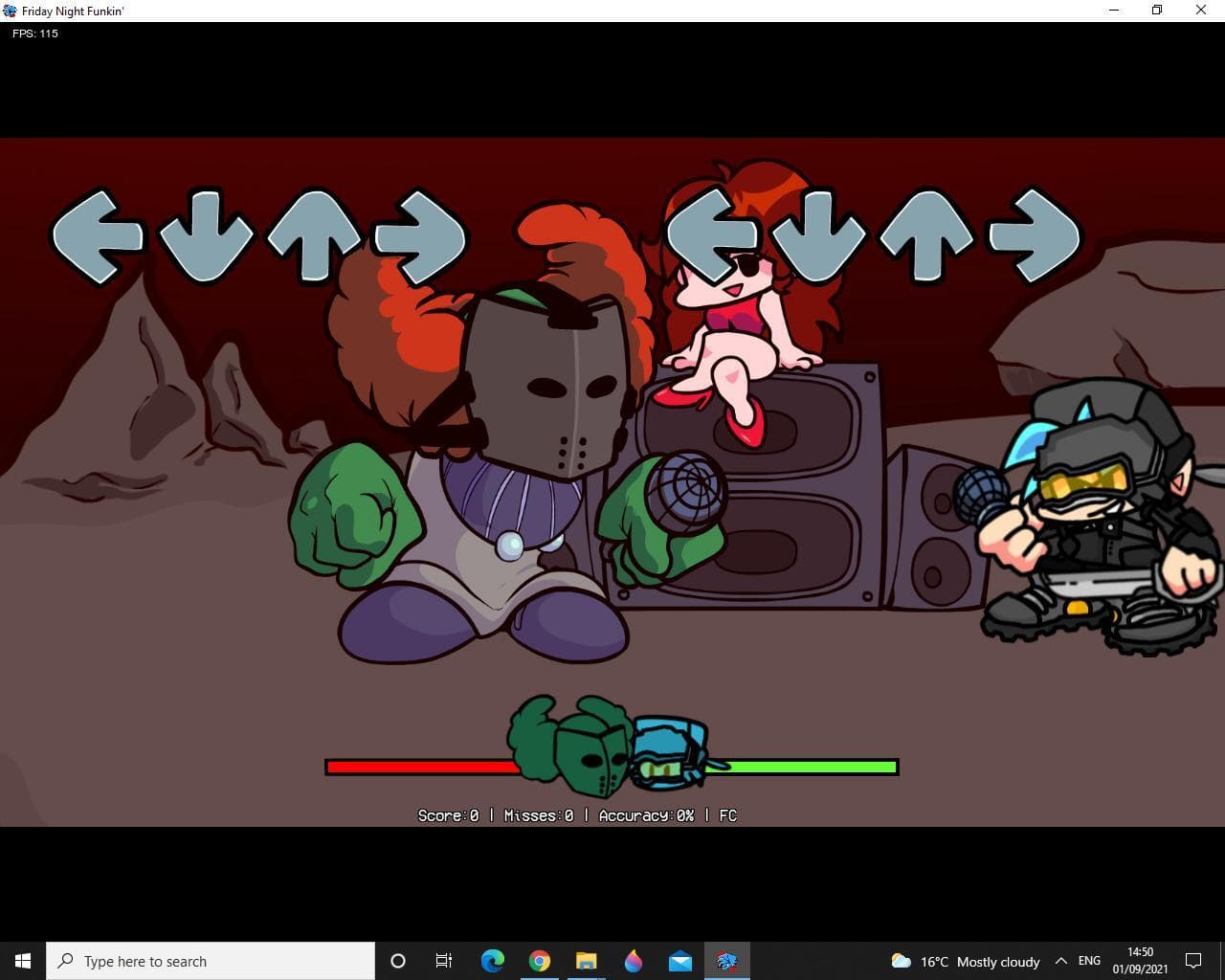Click the ENG language indicator

click(x=1089, y=961)
